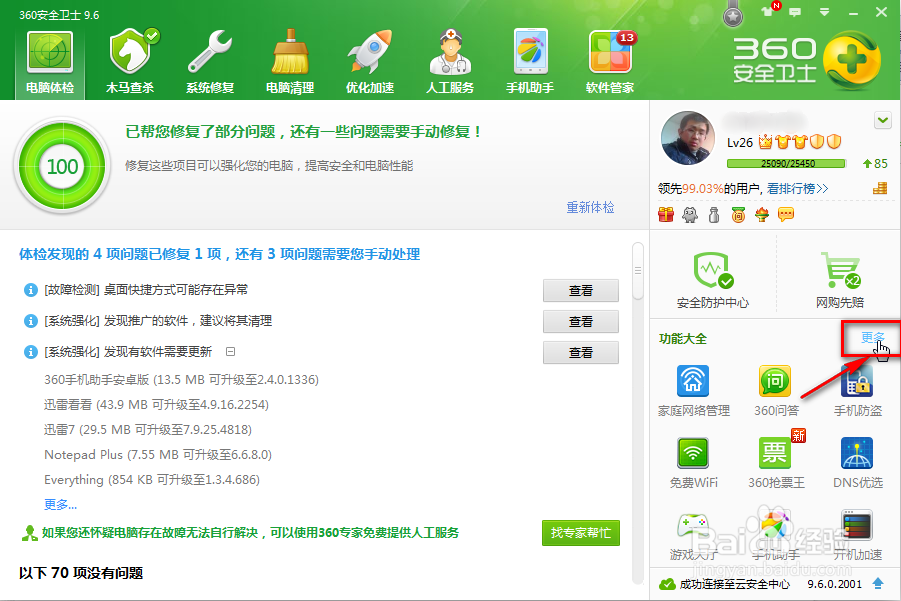
Task: Switch to 木马查杀 tab
Action: tap(130, 63)
